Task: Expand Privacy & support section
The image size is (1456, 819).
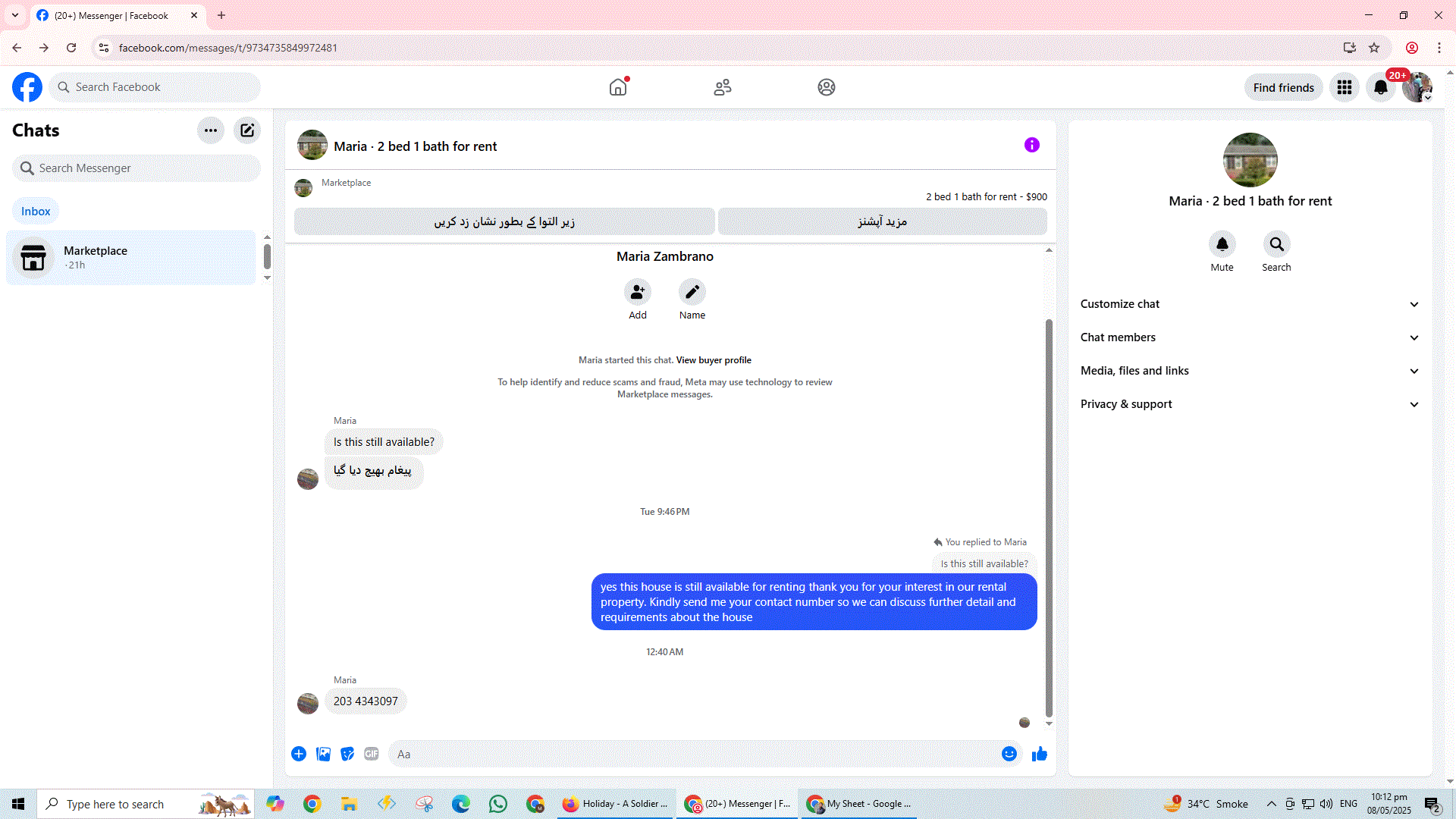Action: [1250, 404]
